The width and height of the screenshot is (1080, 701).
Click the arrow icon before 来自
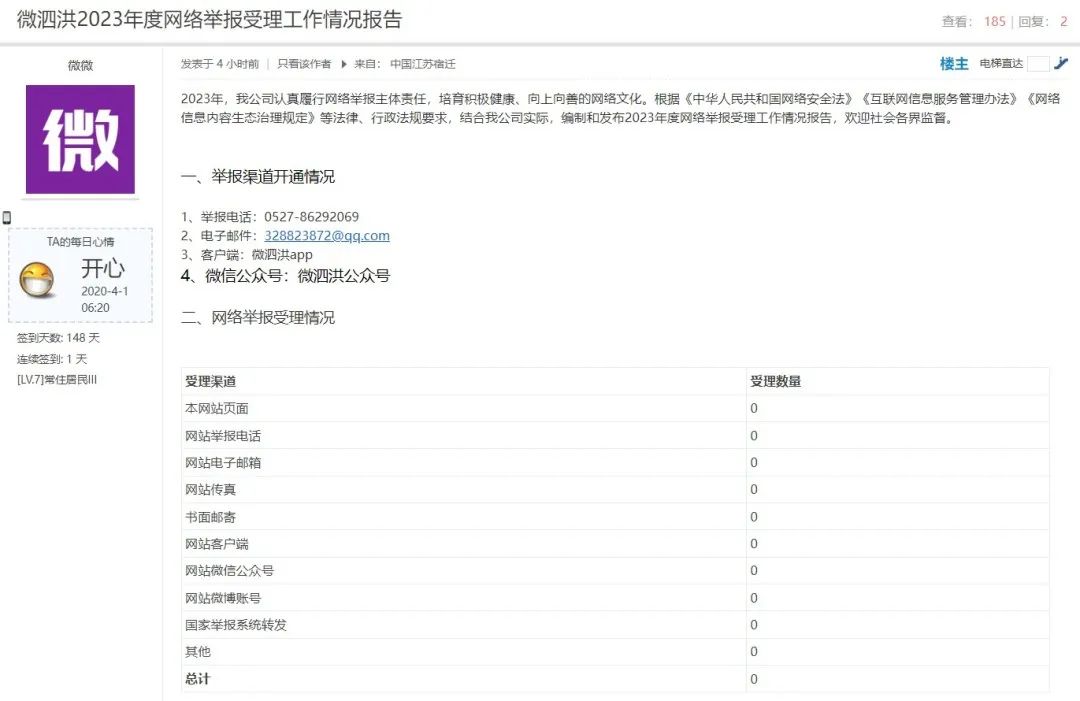(344, 64)
